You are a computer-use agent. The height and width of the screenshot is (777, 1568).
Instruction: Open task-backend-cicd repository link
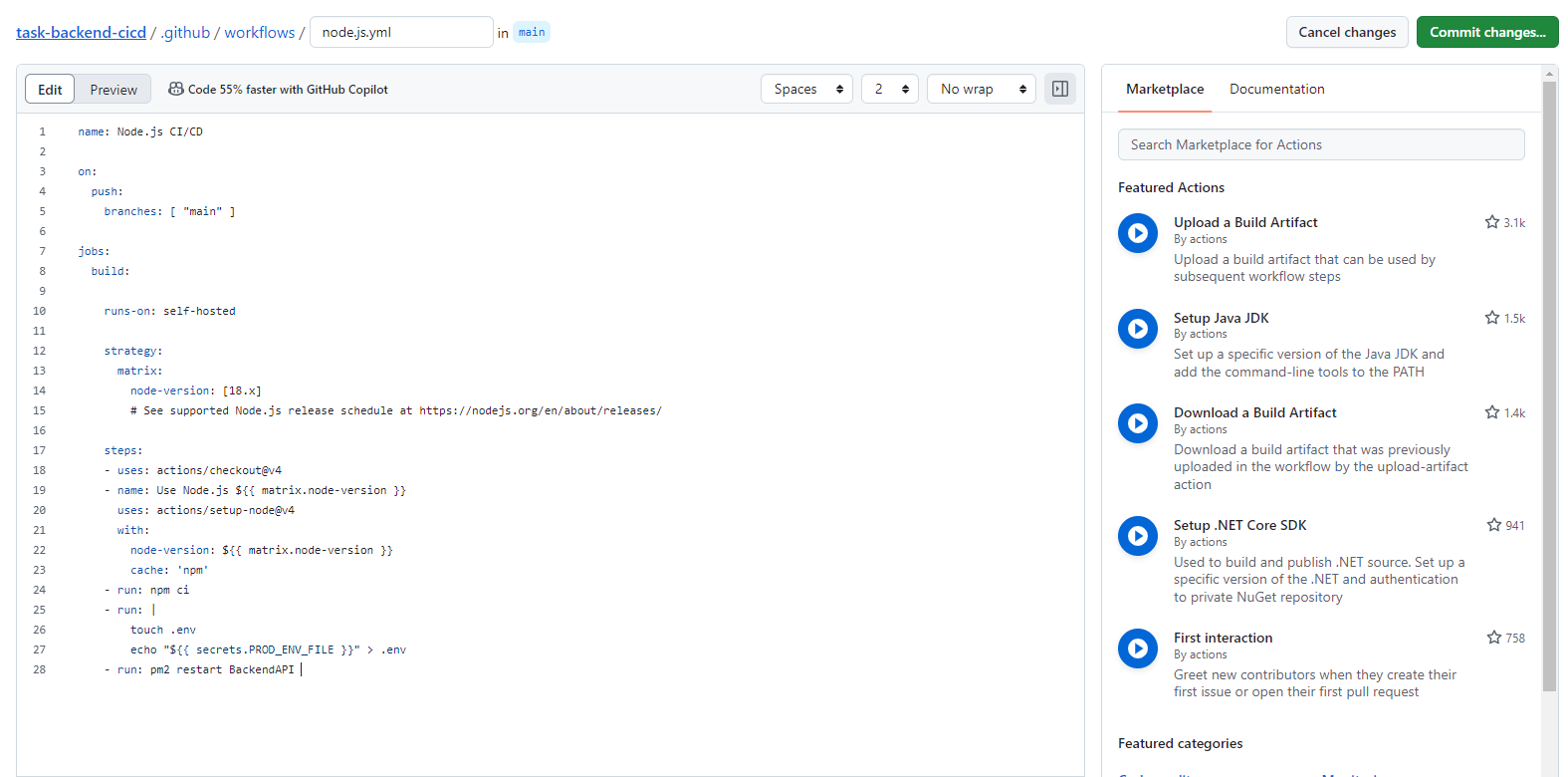[x=81, y=32]
